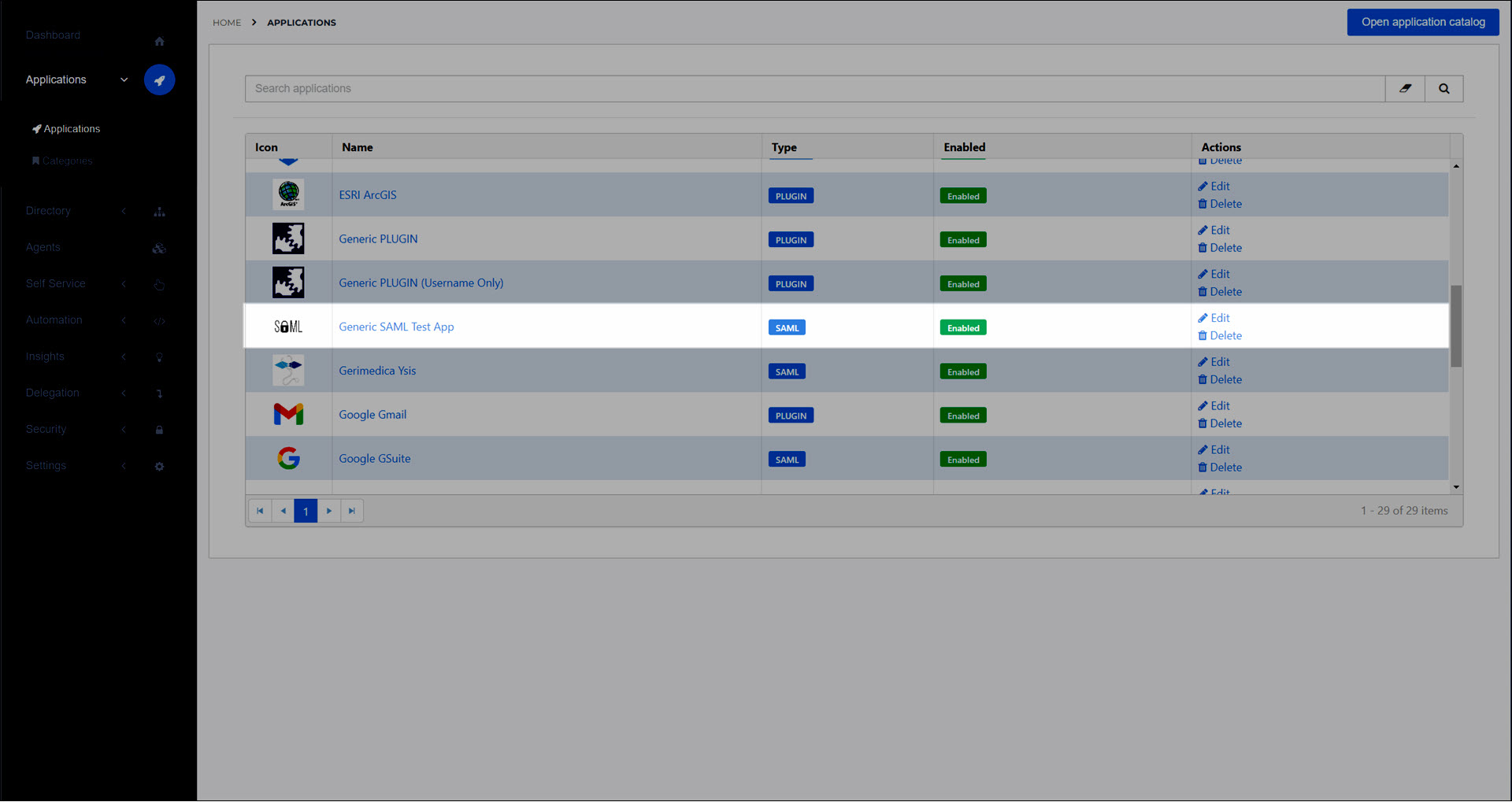1512x802 pixels.
Task: Sort by the Name column header
Action: tap(358, 147)
